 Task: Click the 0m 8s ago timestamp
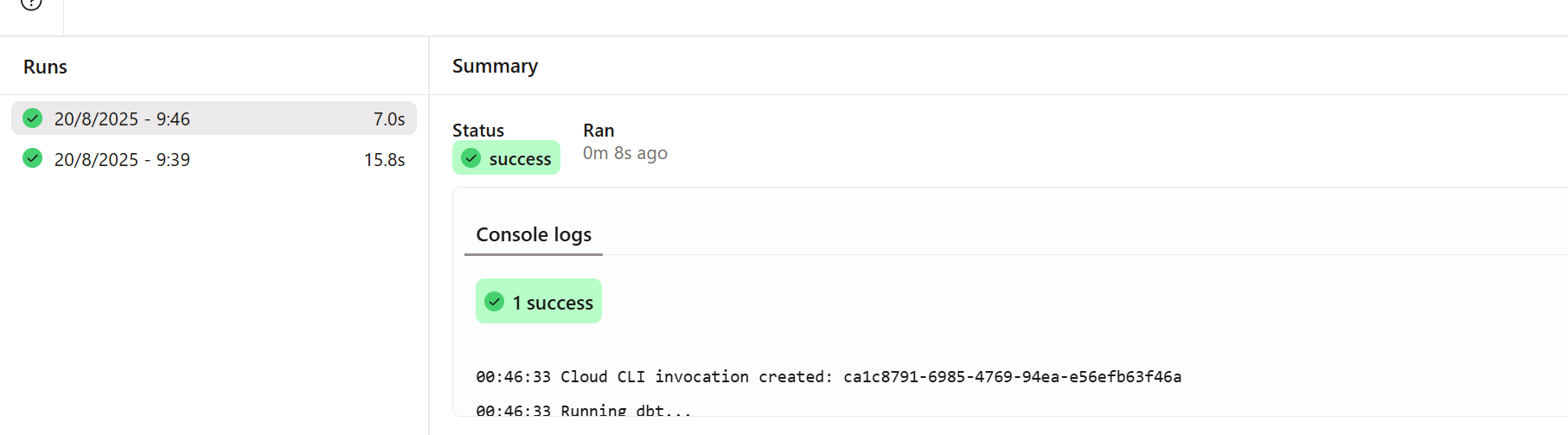[625, 153]
